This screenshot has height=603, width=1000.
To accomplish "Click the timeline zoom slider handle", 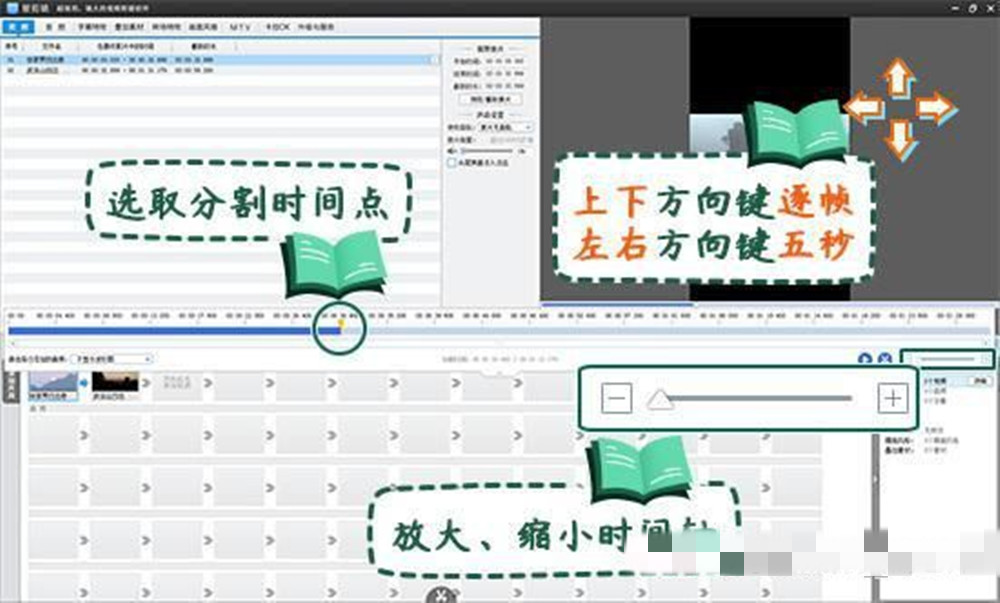I will tap(660, 401).
